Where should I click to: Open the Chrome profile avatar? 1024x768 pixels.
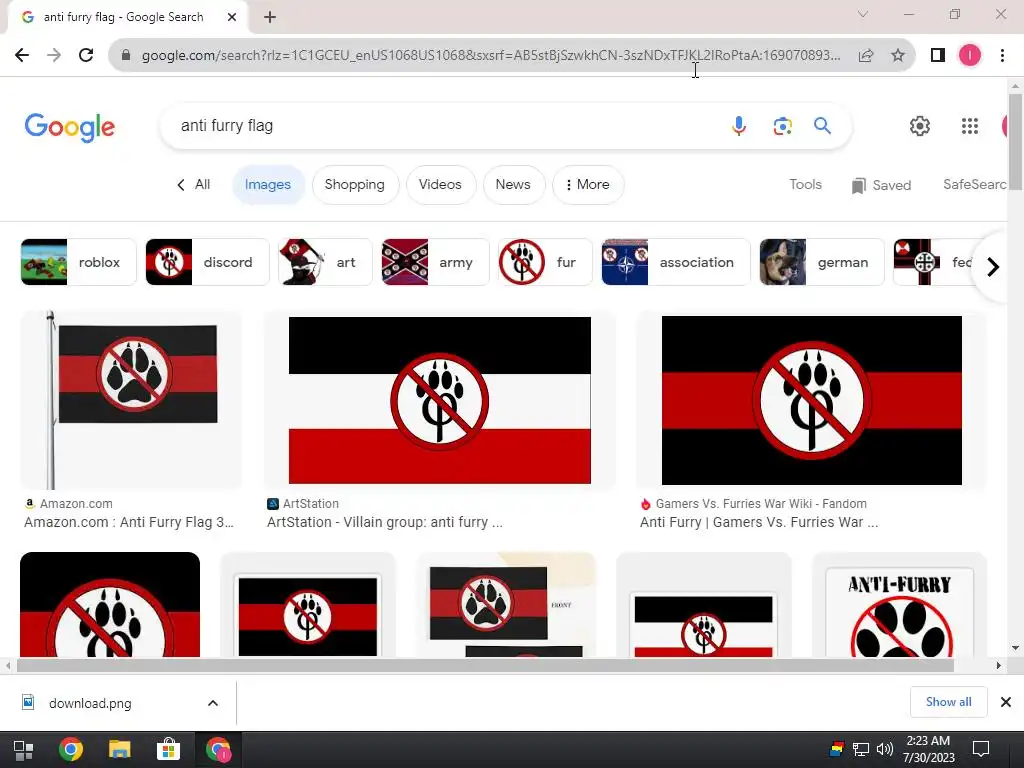(x=970, y=56)
